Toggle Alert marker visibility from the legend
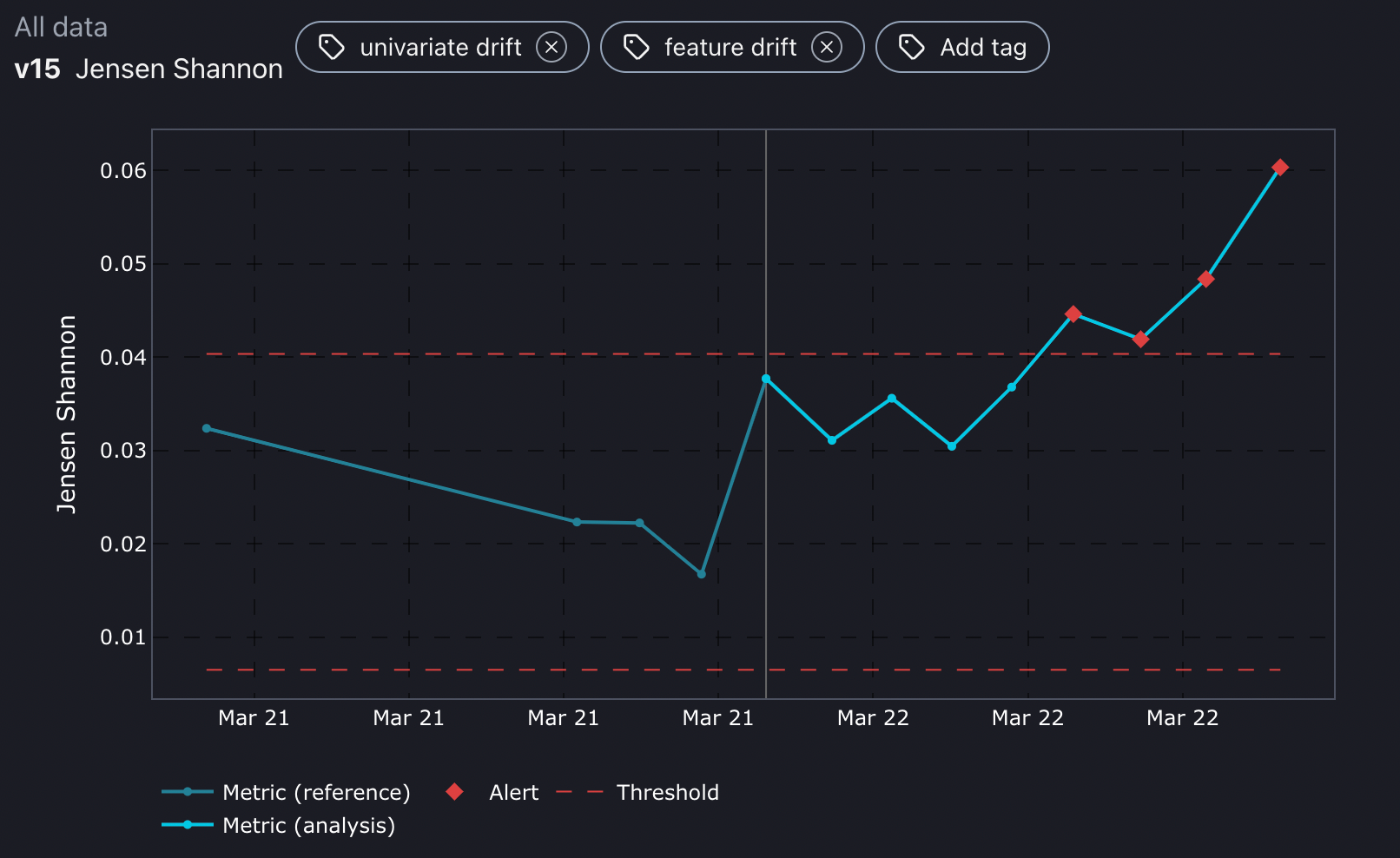The image size is (1400, 858). pos(513,791)
